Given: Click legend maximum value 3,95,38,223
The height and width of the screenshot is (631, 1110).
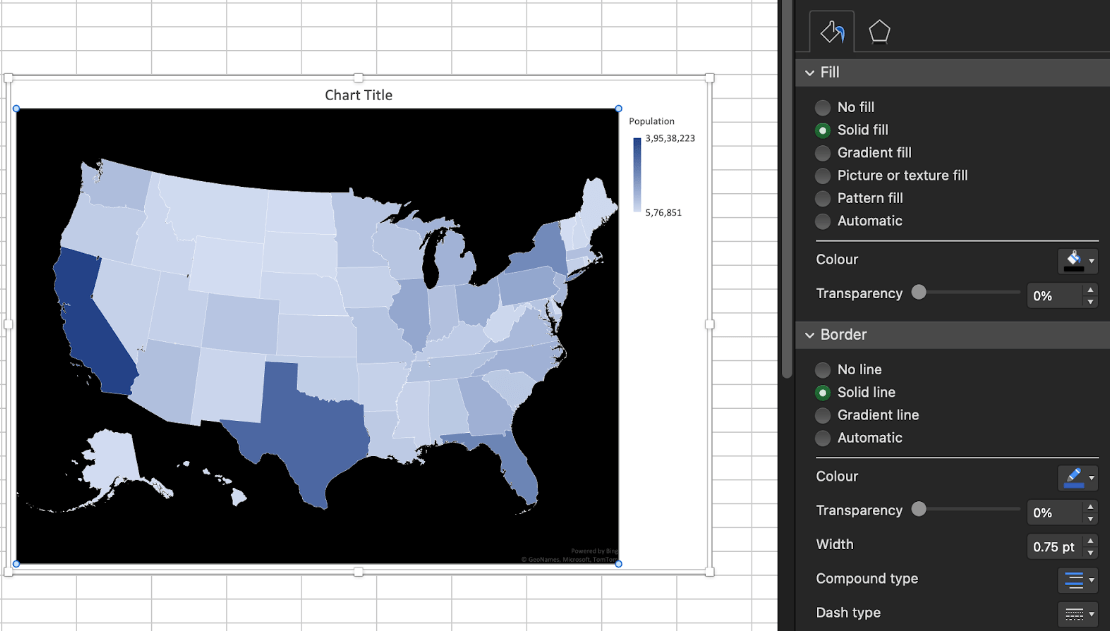Looking at the screenshot, I should (670, 138).
